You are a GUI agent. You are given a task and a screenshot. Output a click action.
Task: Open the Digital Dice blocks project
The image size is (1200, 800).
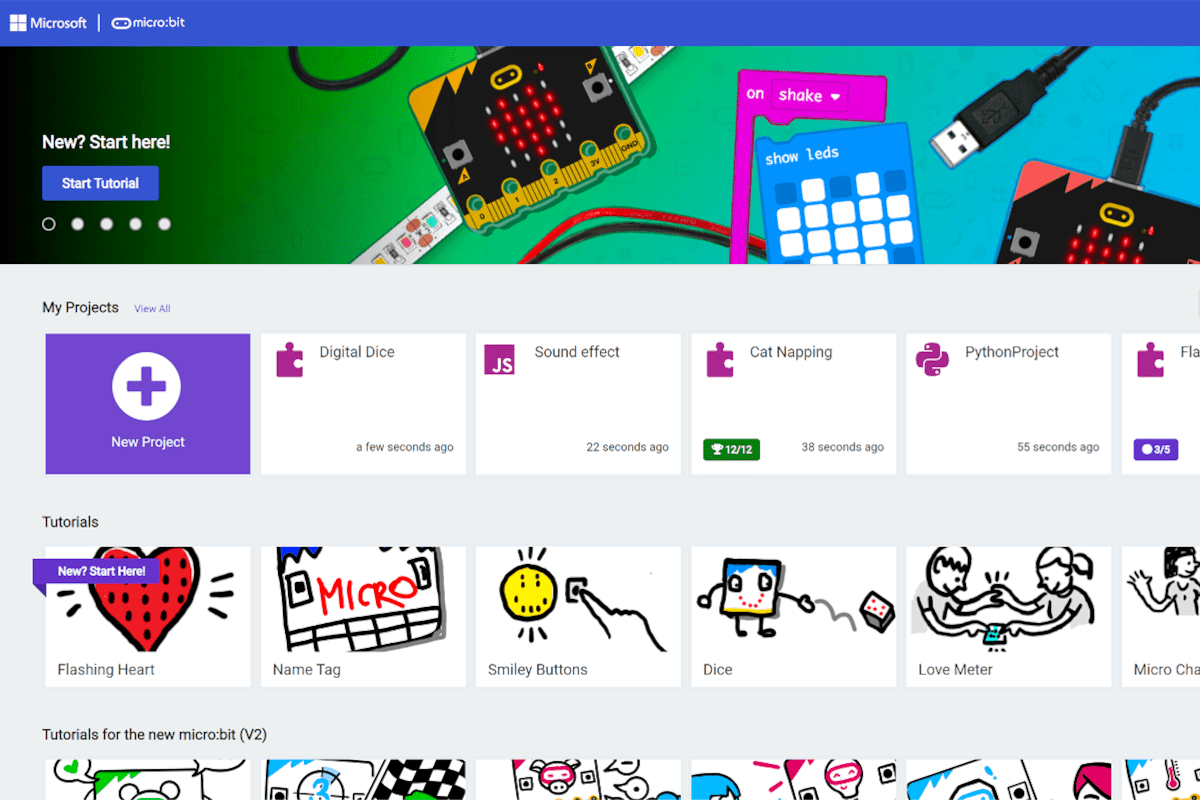point(363,404)
